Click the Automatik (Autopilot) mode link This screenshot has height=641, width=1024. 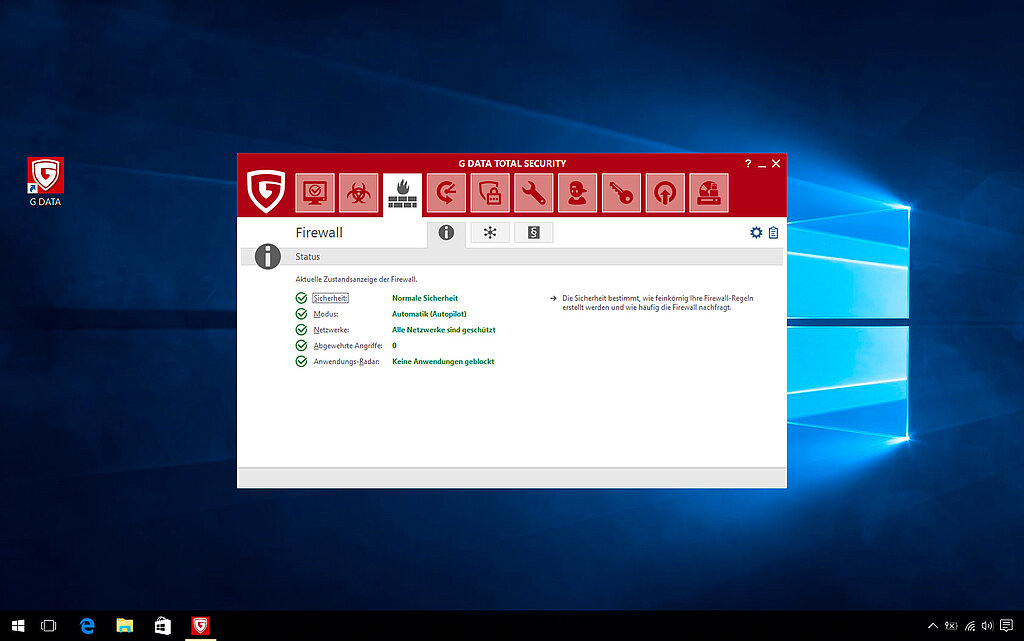click(429, 314)
